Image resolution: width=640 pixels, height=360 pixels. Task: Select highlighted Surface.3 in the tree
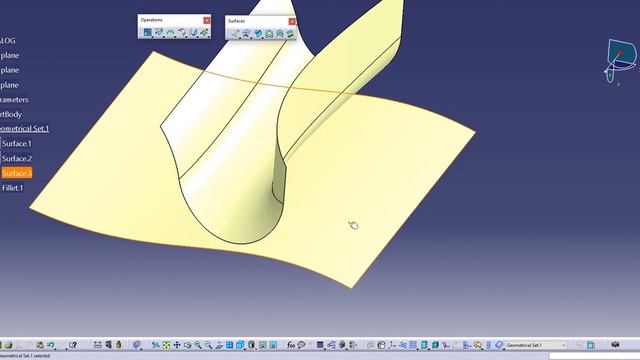tap(17, 173)
